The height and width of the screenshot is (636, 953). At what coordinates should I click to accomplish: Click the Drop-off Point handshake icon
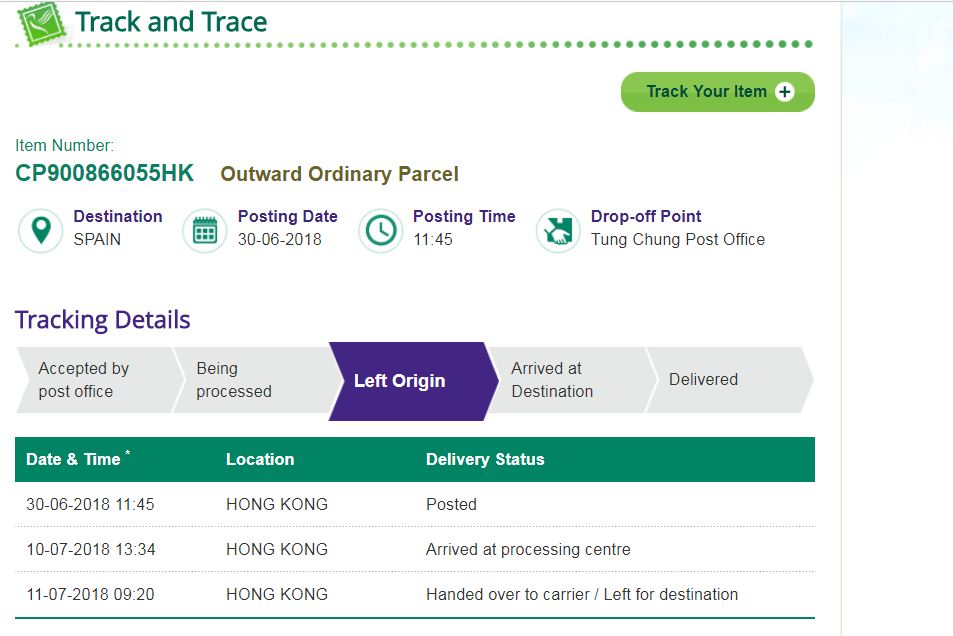click(x=557, y=230)
